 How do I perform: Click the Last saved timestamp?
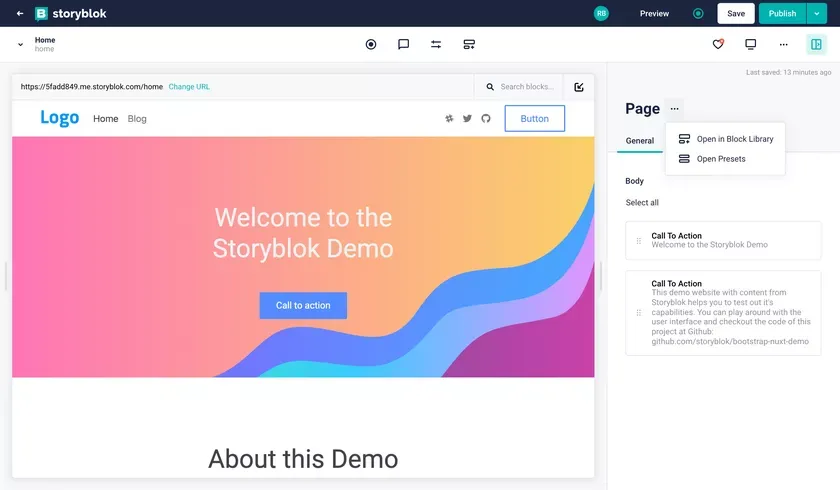(x=789, y=72)
